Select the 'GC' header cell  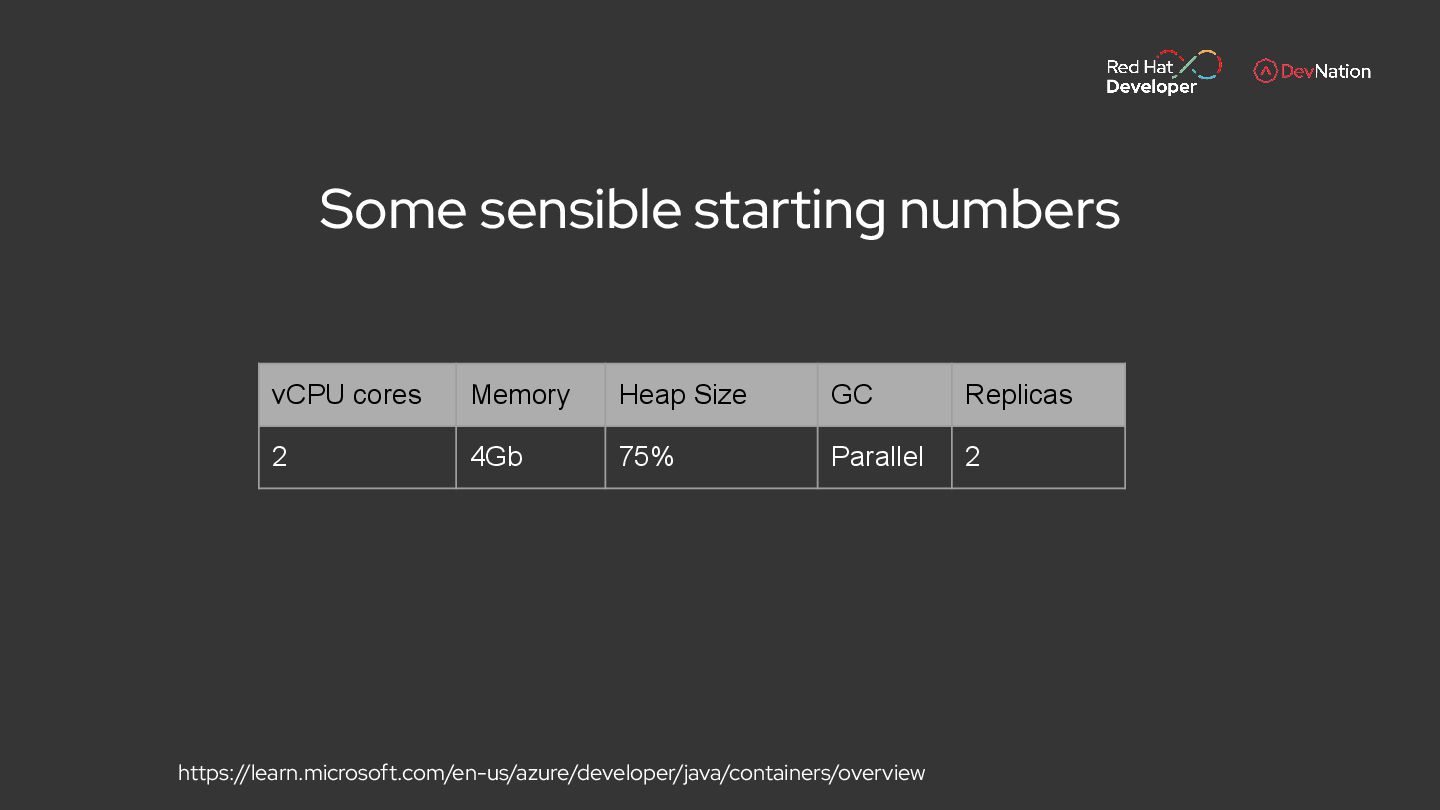click(884, 395)
